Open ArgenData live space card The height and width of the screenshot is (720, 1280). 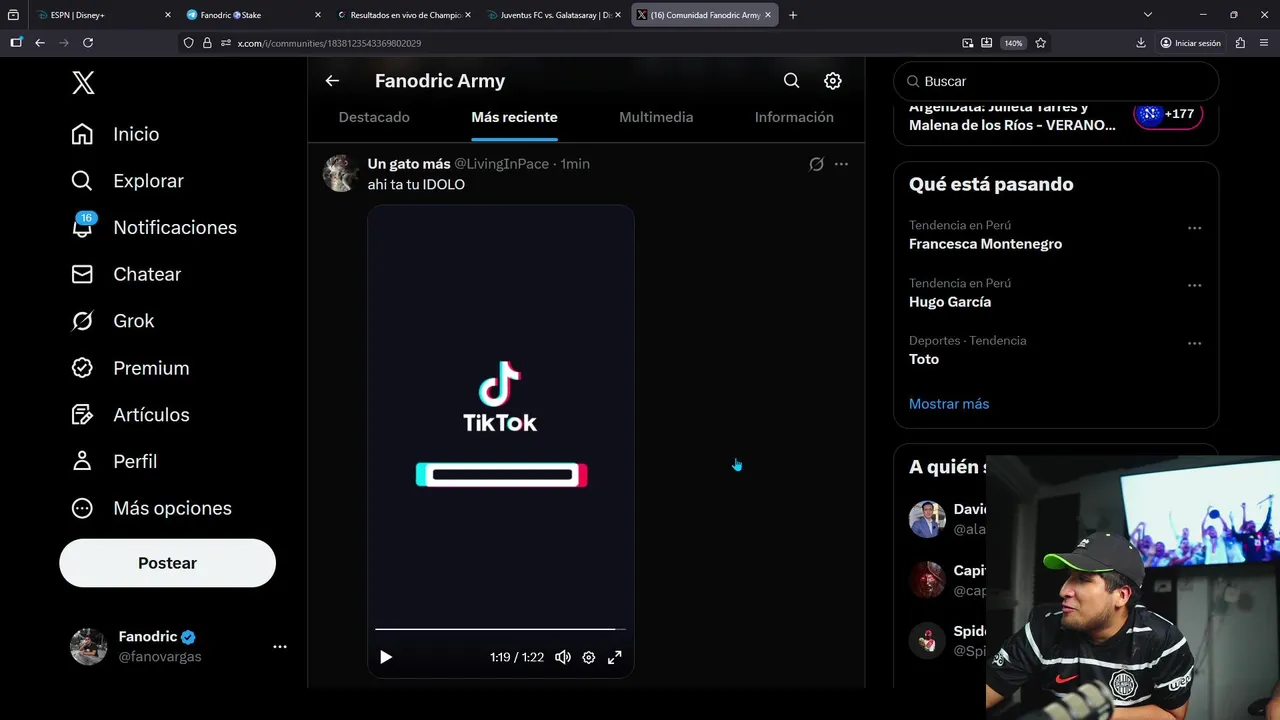[1056, 116]
